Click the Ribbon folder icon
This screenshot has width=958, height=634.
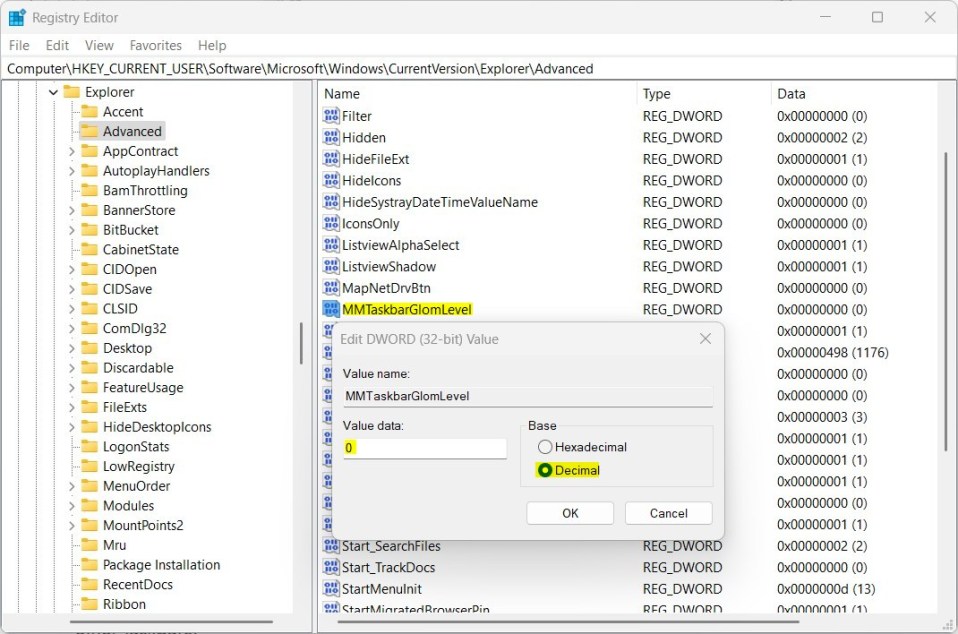pyautogui.click(x=89, y=603)
